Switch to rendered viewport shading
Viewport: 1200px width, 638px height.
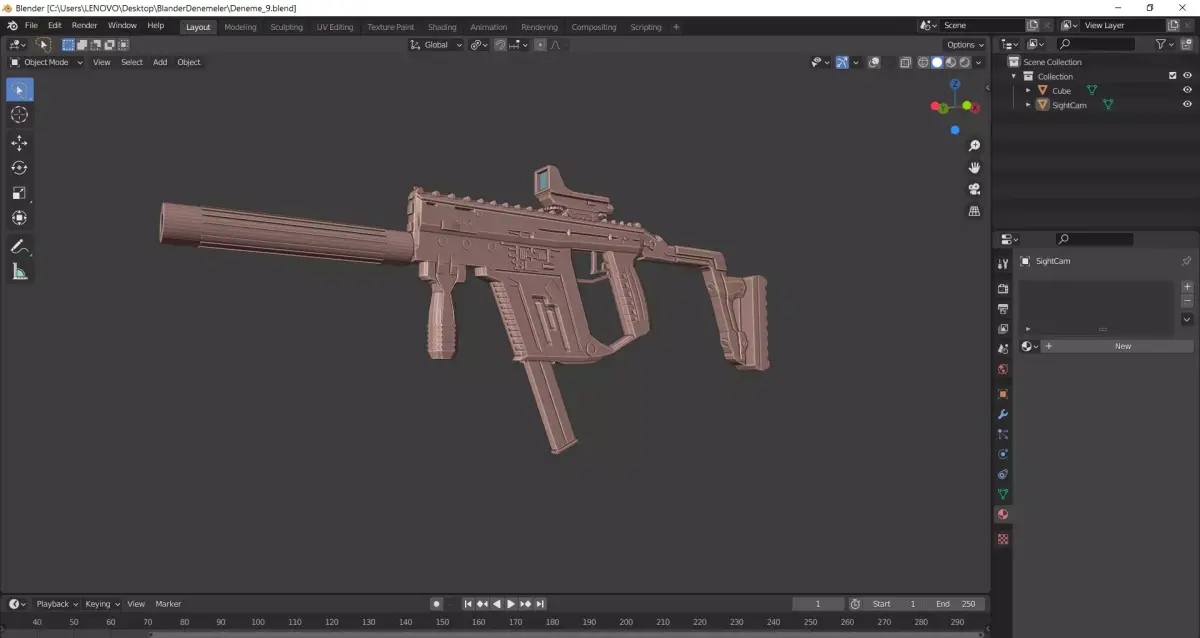click(964, 62)
